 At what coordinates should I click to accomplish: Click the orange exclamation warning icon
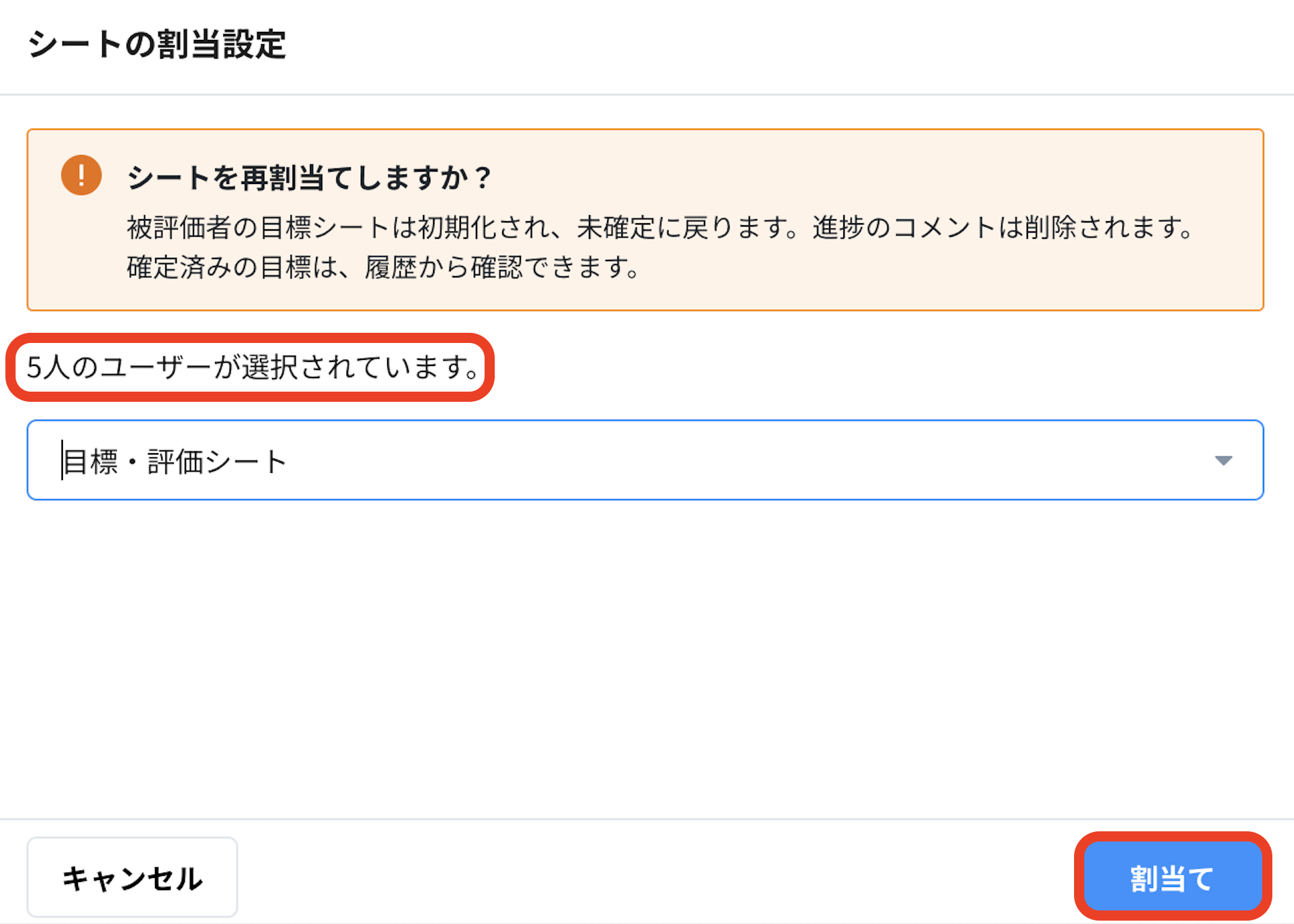point(81,175)
